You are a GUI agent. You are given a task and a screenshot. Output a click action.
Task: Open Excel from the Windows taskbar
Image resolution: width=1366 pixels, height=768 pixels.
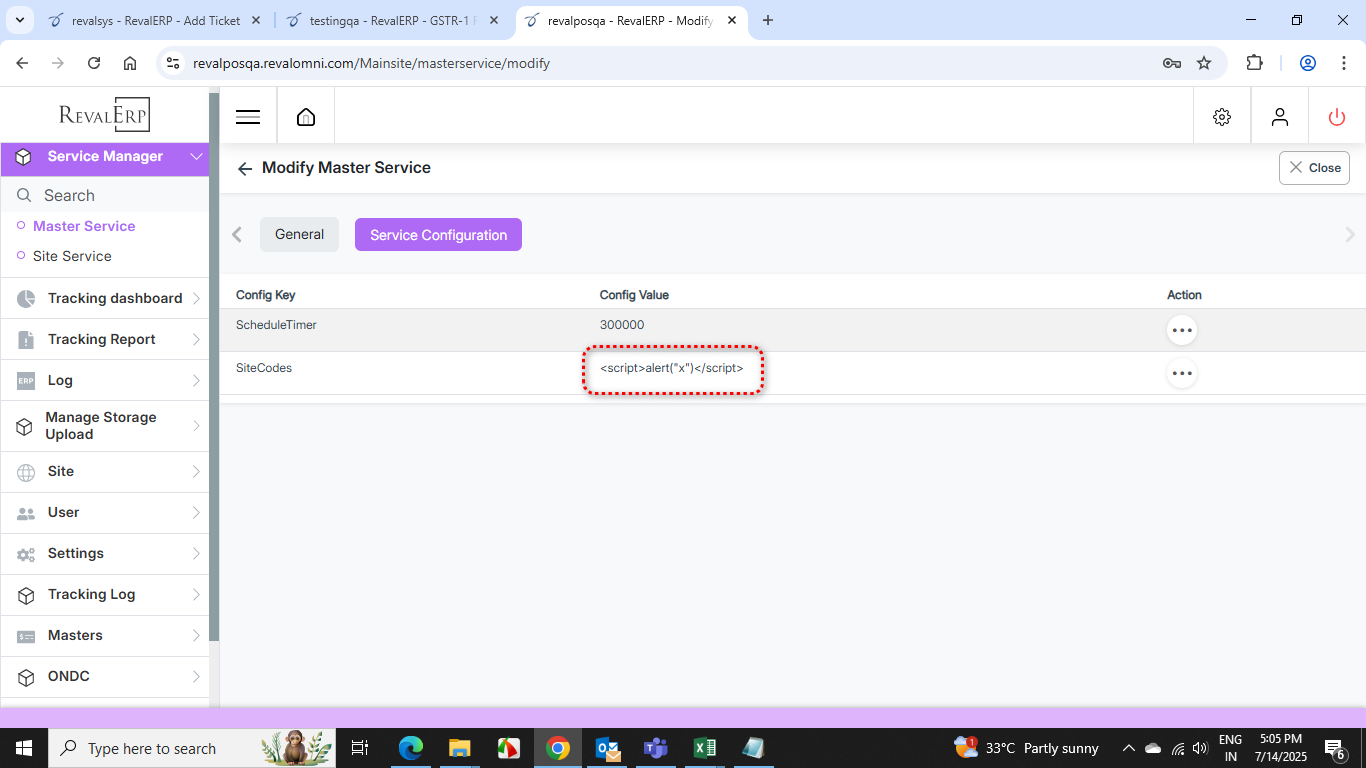pyautogui.click(x=704, y=748)
